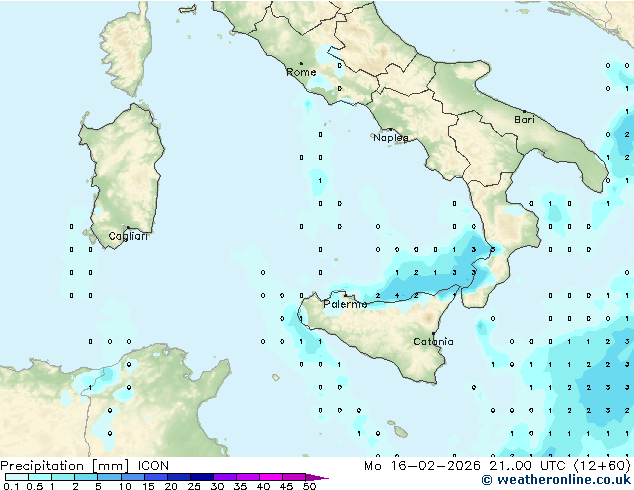Click the black dot marking Catania
This screenshot has width=634, height=490.
433,334
